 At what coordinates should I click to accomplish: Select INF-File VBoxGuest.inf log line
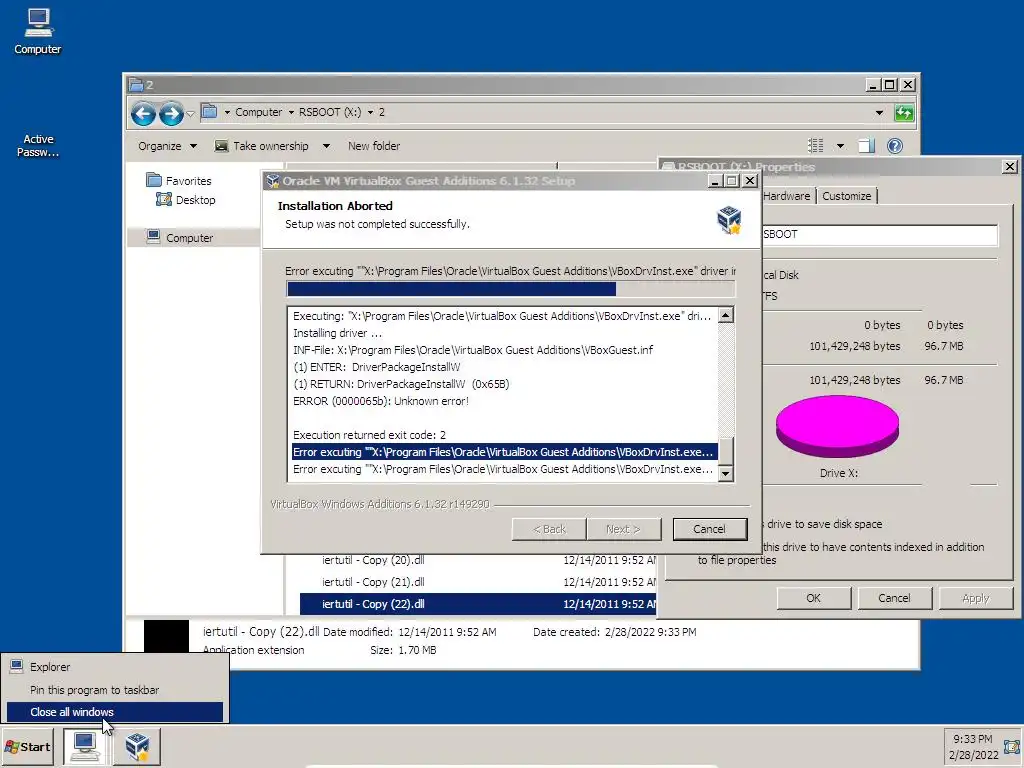473,350
